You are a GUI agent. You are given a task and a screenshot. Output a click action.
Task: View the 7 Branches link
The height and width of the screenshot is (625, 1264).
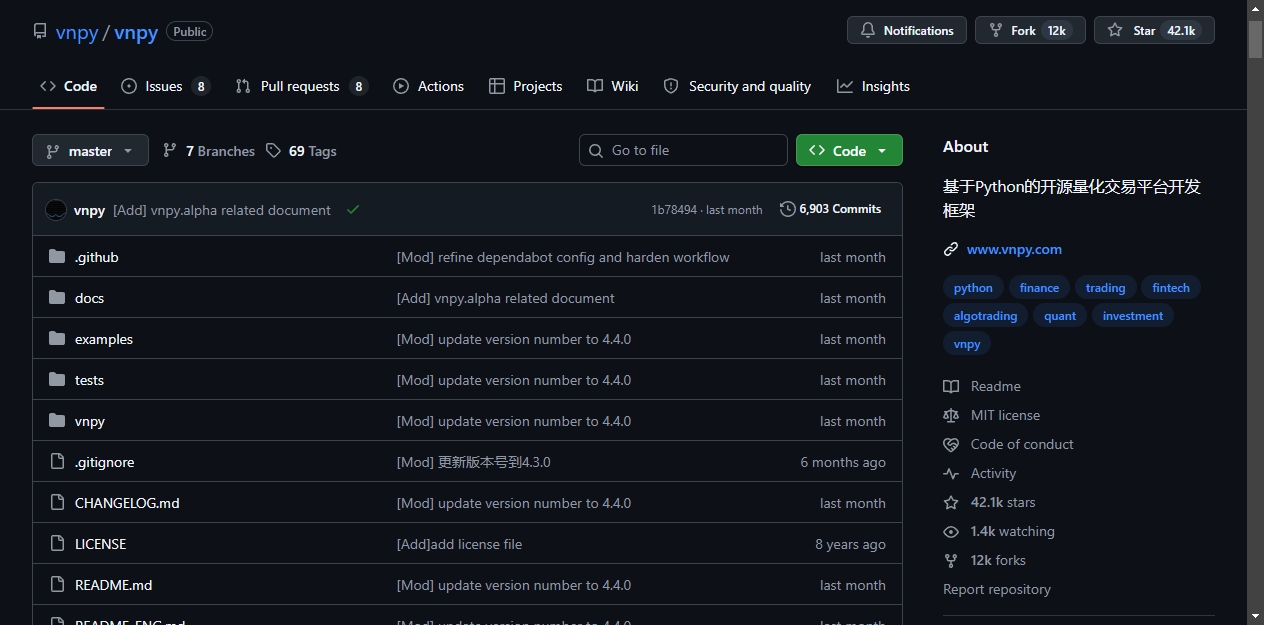208,151
